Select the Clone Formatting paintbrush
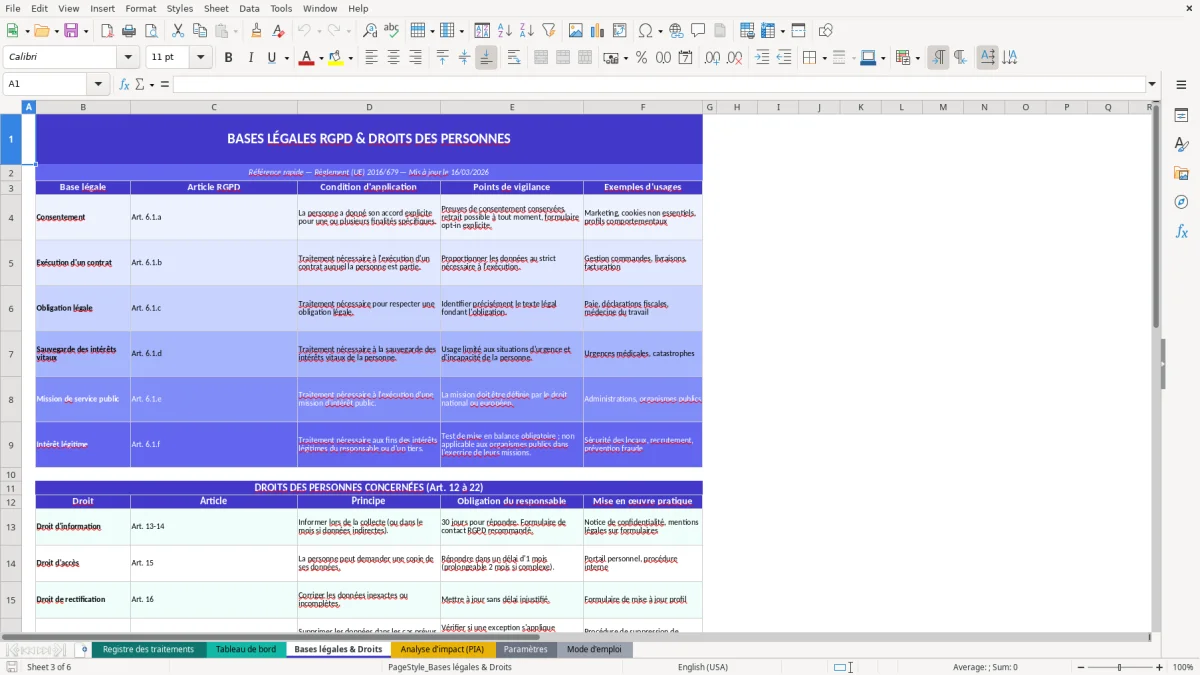 click(x=256, y=31)
